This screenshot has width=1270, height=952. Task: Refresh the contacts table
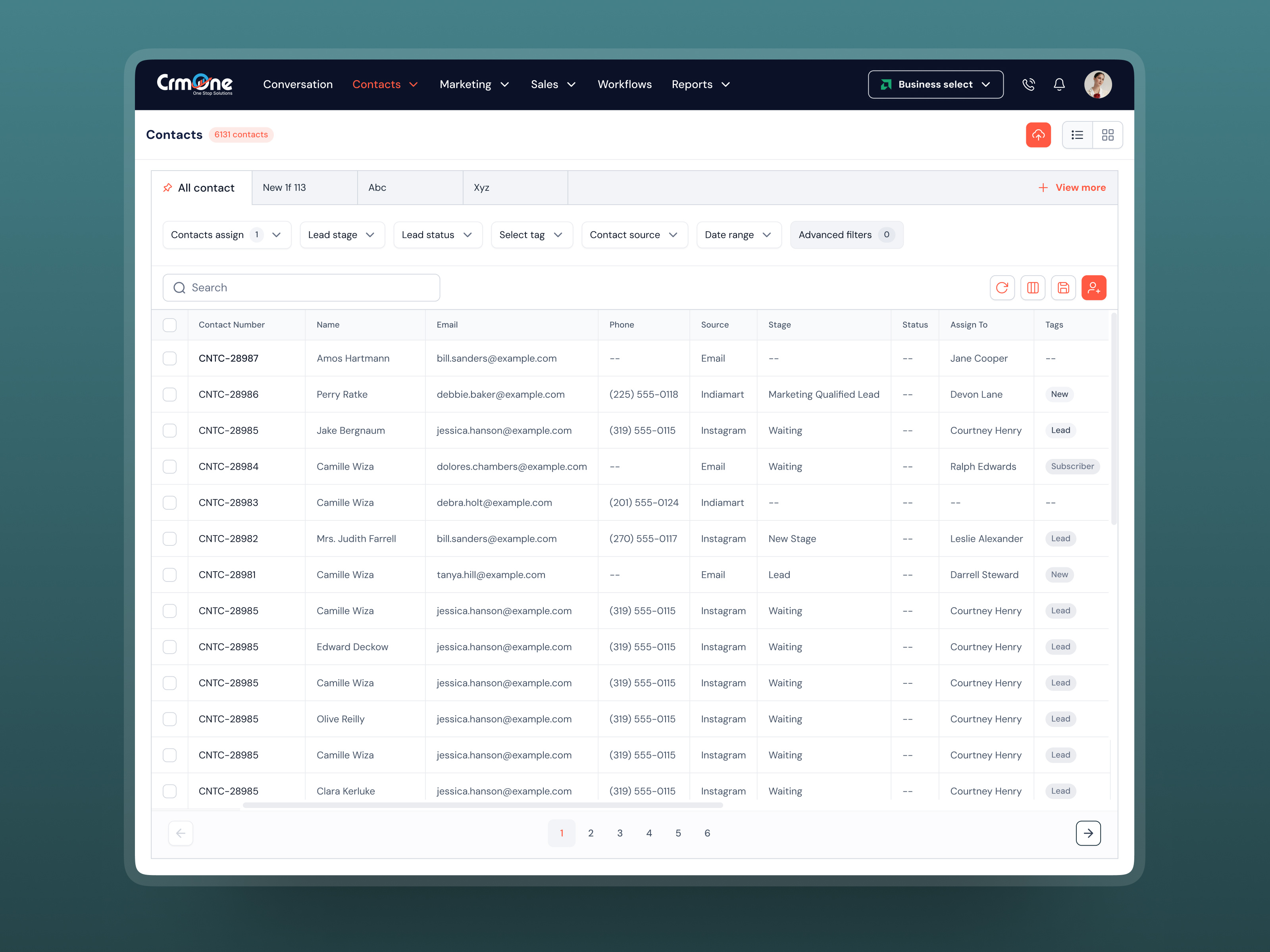(1002, 288)
